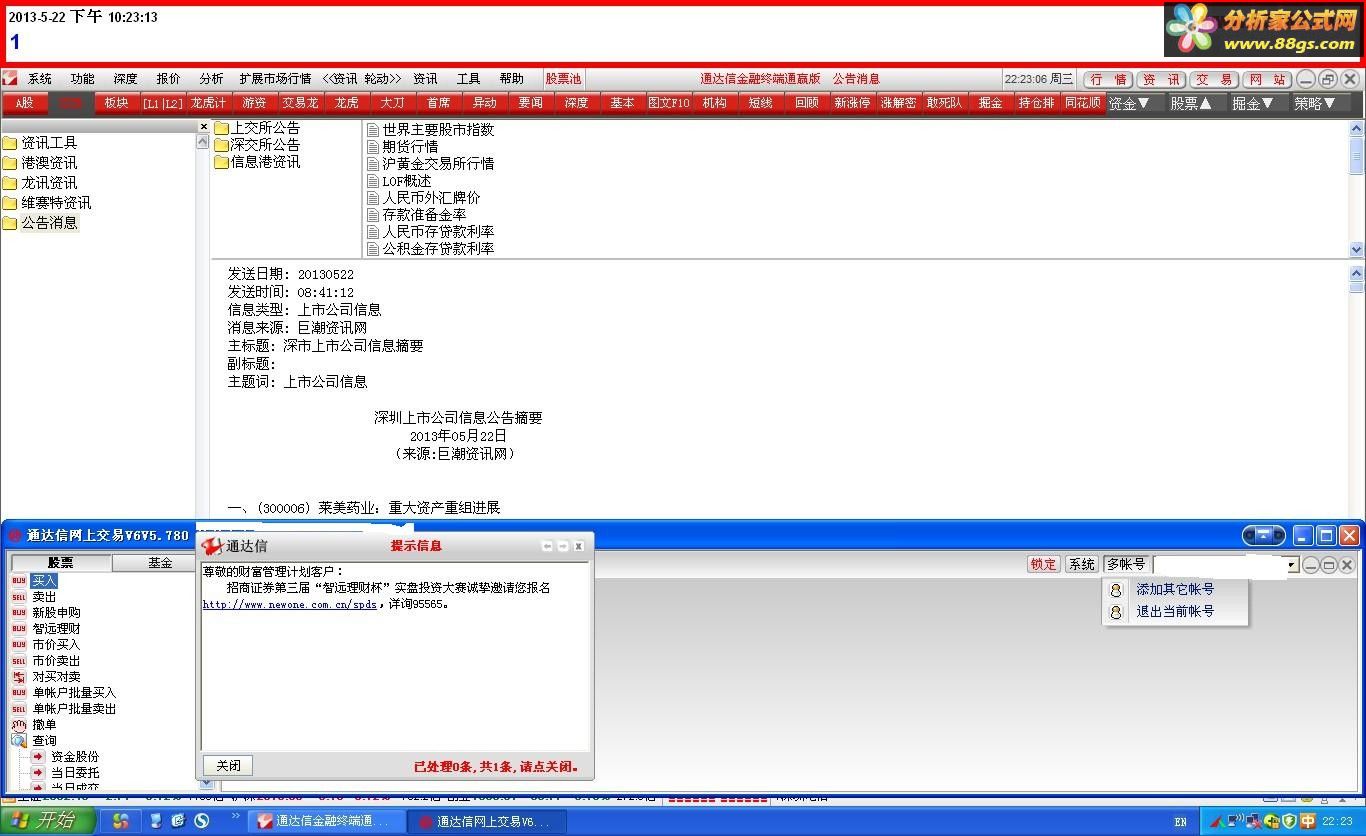Click the 股票池 label in menu bar
This screenshot has height=836, width=1366.
pos(563,79)
